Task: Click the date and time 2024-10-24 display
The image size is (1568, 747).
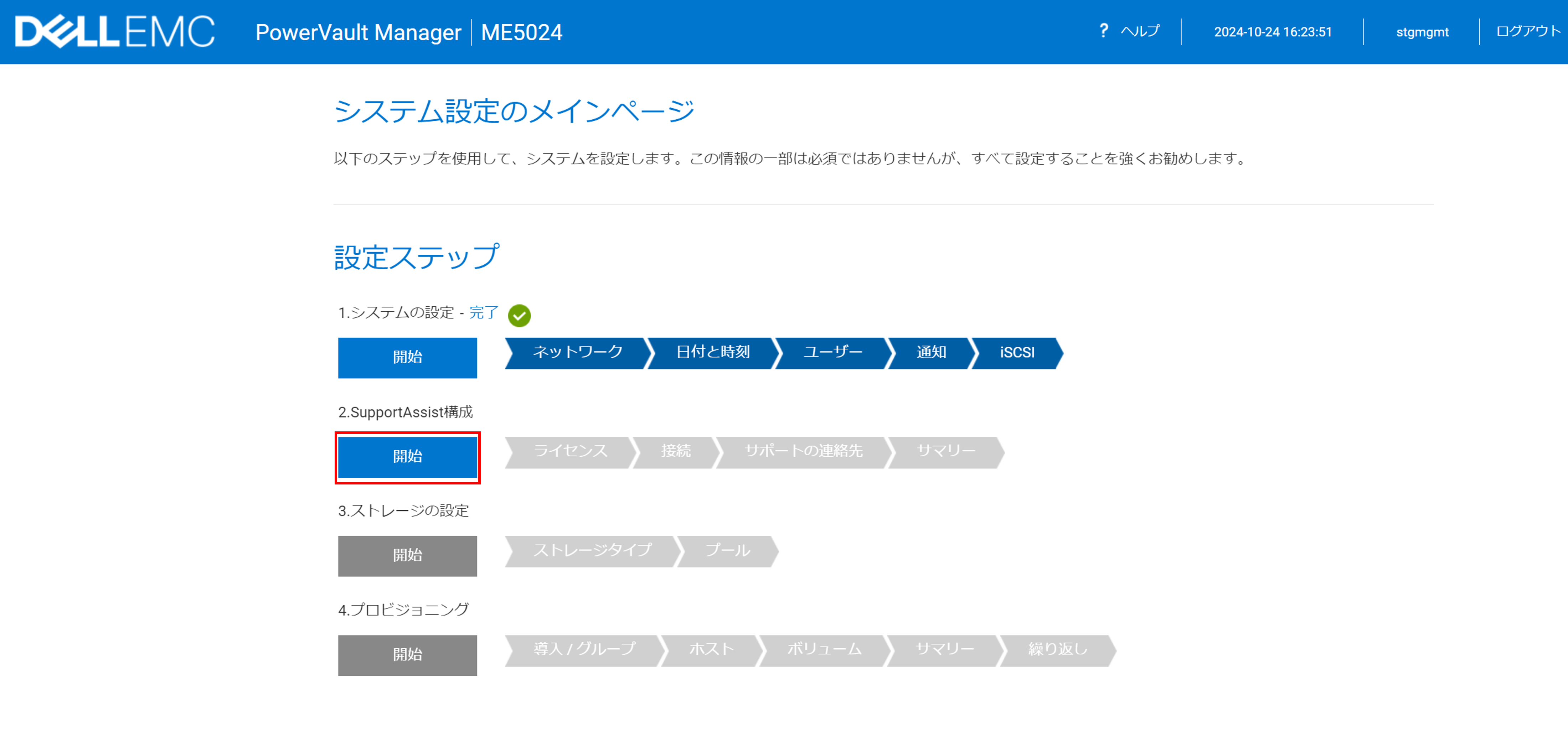Action: click(x=1273, y=32)
